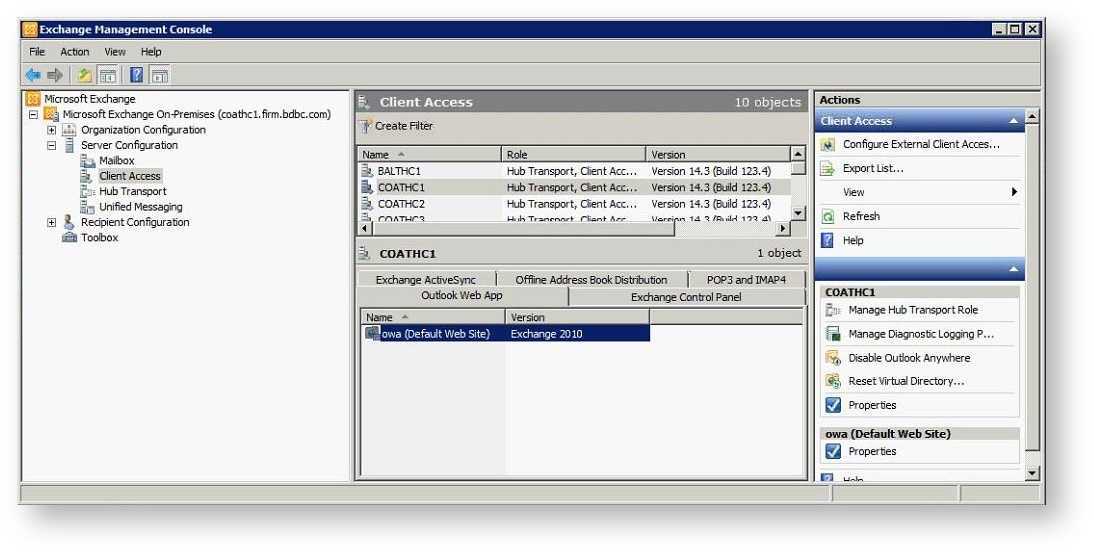Click the Toolbox icon in the tree
This screenshot has width=1094, height=553.
click(x=69, y=237)
